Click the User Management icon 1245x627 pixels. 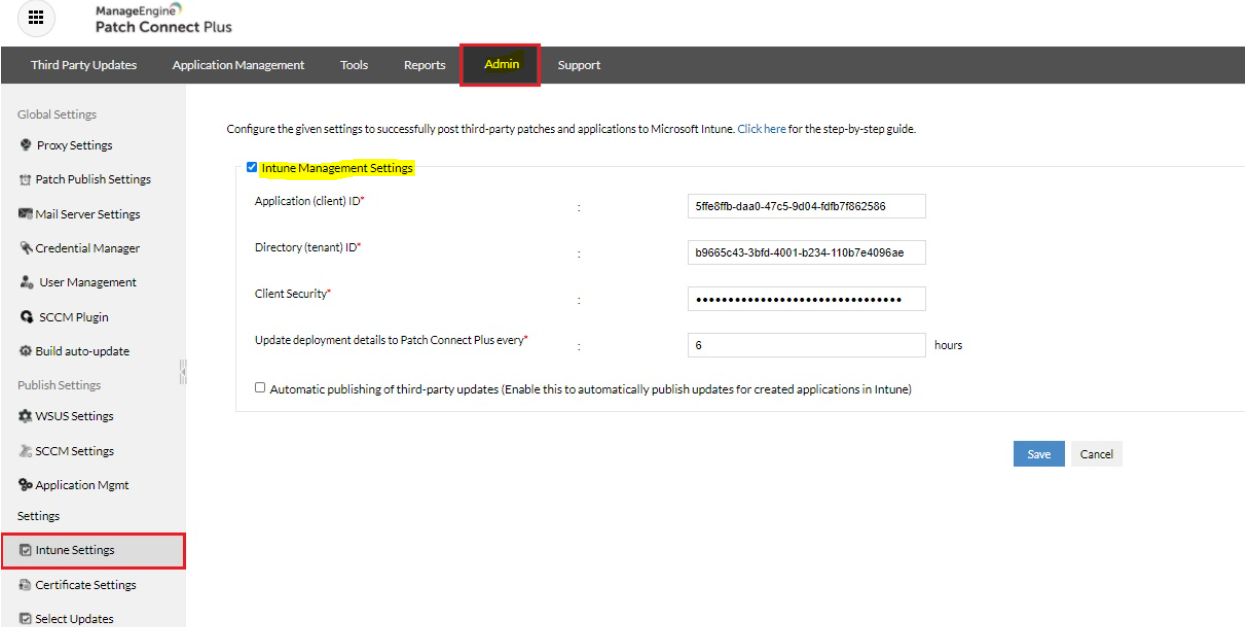pyautogui.click(x=26, y=283)
